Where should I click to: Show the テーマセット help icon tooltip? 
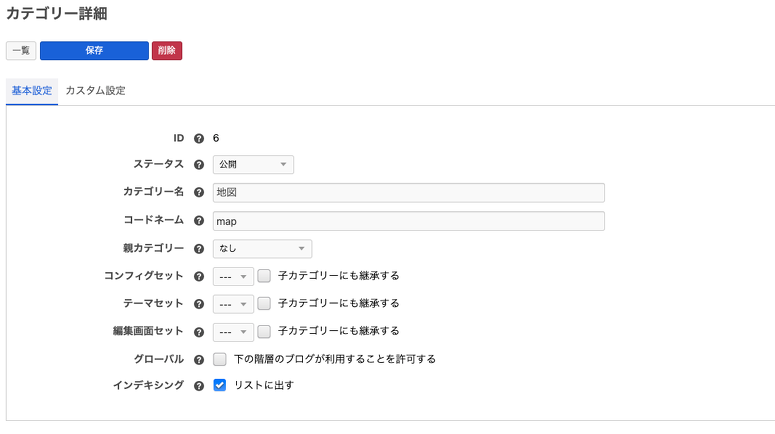point(199,304)
